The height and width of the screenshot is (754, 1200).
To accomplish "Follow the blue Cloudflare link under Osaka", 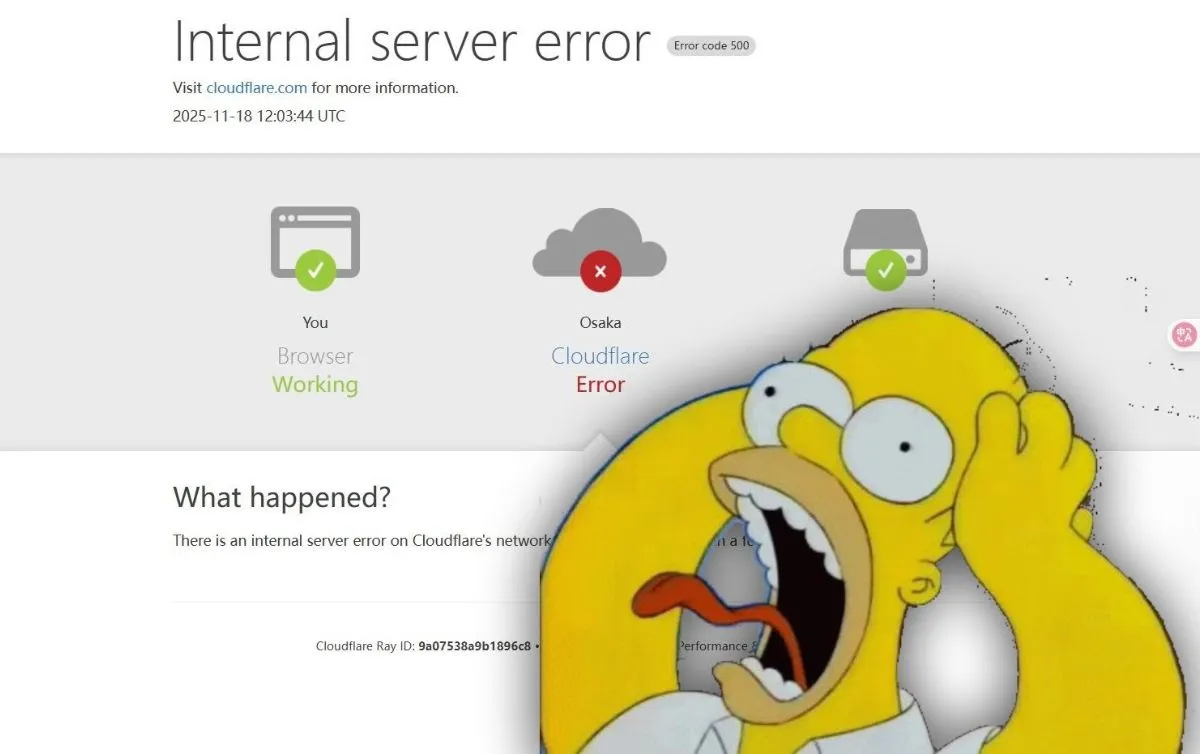I will point(600,356).
